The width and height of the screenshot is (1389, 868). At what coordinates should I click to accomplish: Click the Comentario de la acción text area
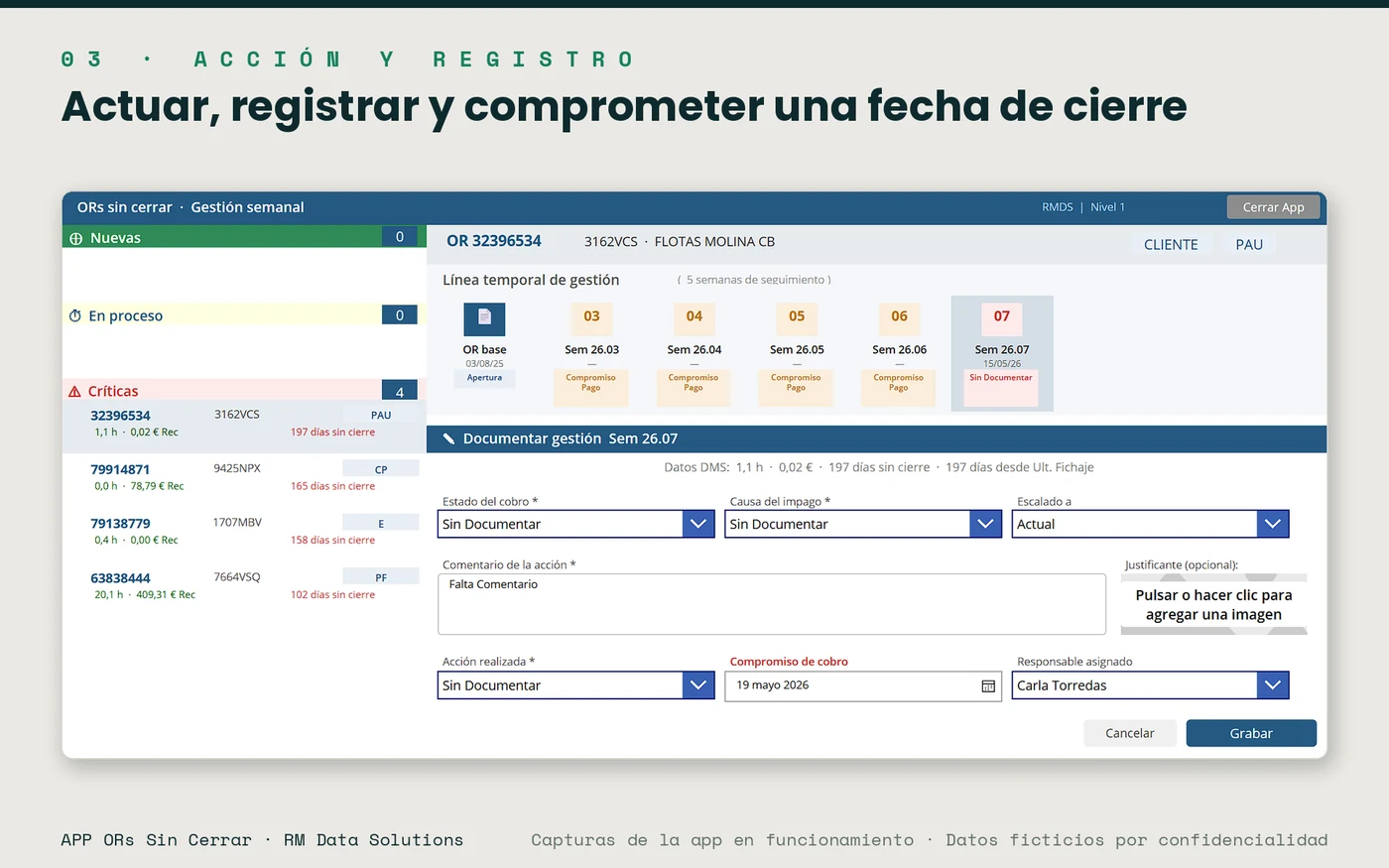(x=772, y=604)
